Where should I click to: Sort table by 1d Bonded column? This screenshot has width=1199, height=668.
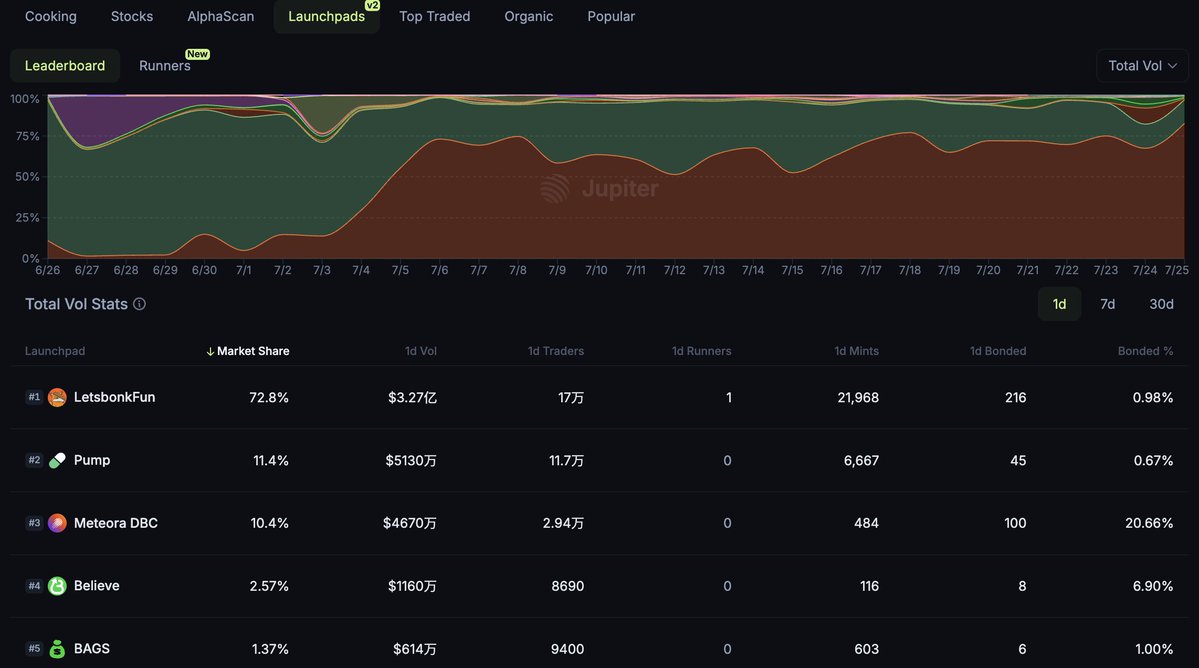pos(998,352)
